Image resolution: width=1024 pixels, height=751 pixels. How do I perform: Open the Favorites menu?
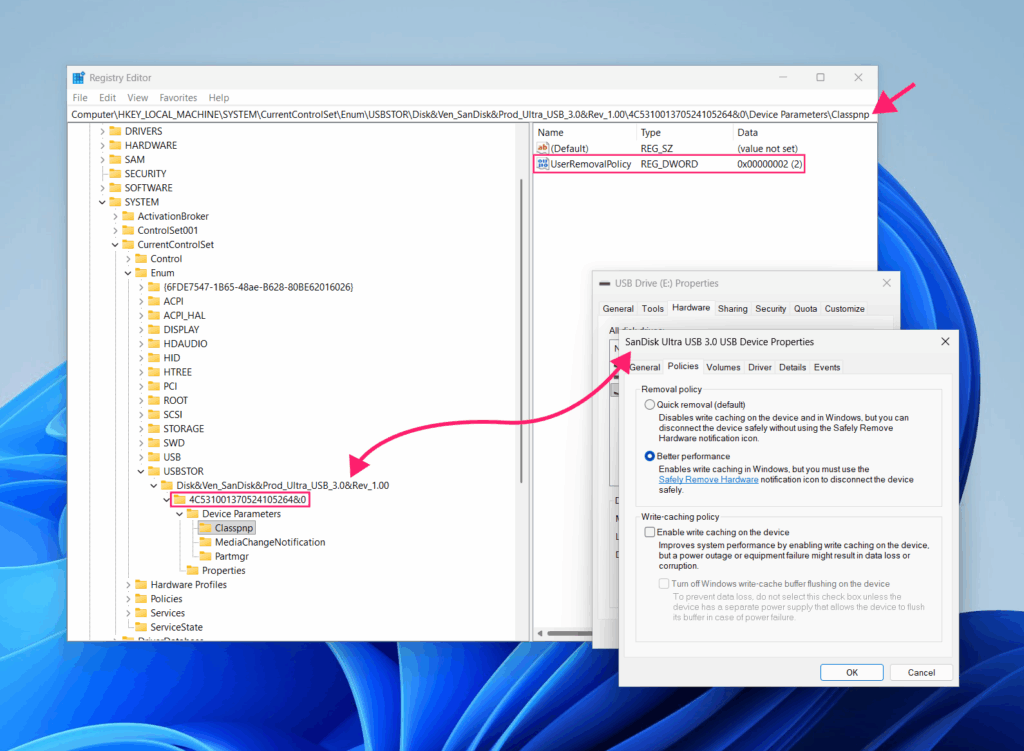coord(178,97)
